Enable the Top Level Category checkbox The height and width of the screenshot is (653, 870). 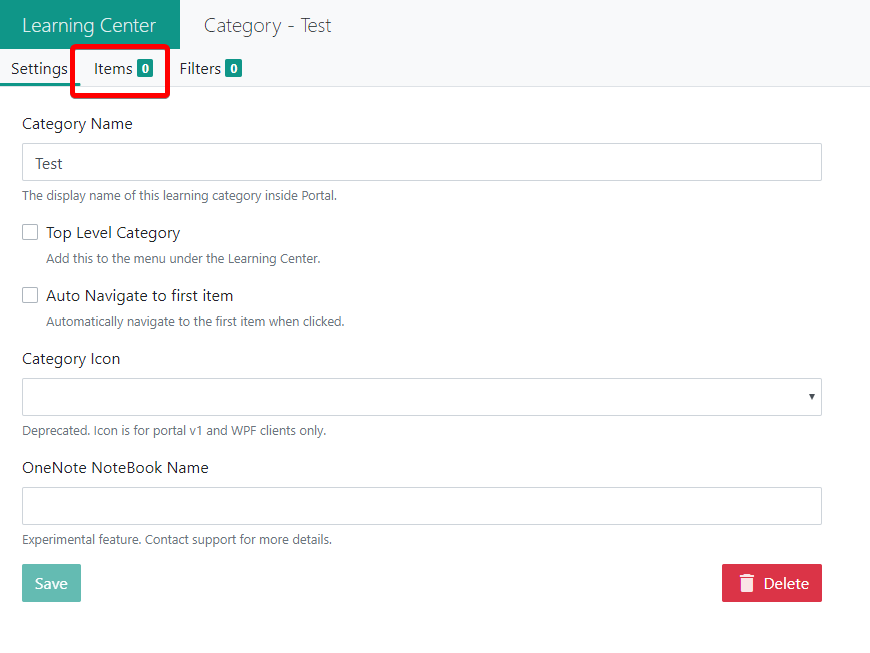[x=30, y=232]
